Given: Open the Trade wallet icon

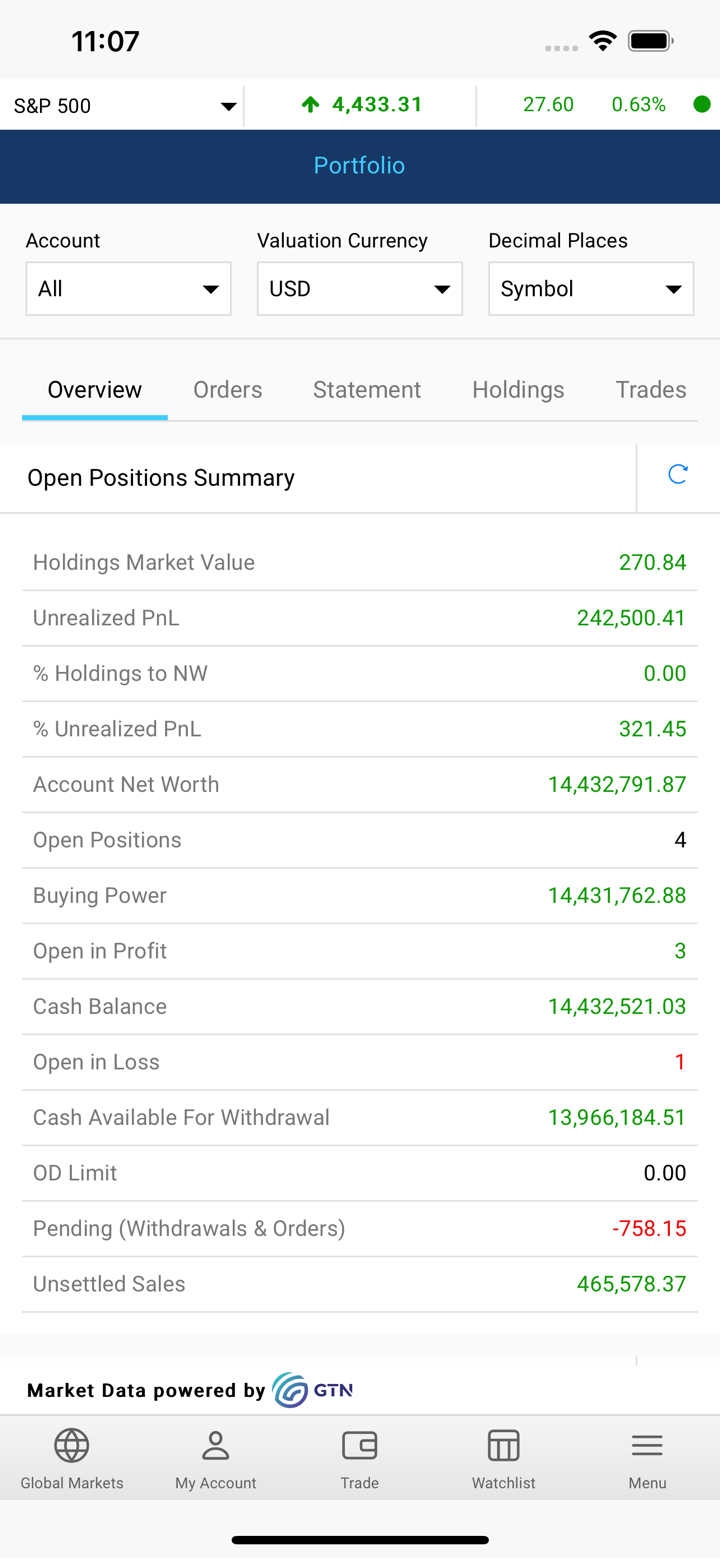Looking at the screenshot, I should point(359,1446).
